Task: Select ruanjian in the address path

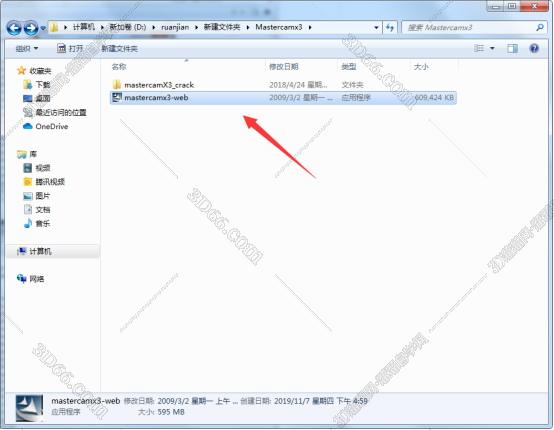Action: coord(175,27)
